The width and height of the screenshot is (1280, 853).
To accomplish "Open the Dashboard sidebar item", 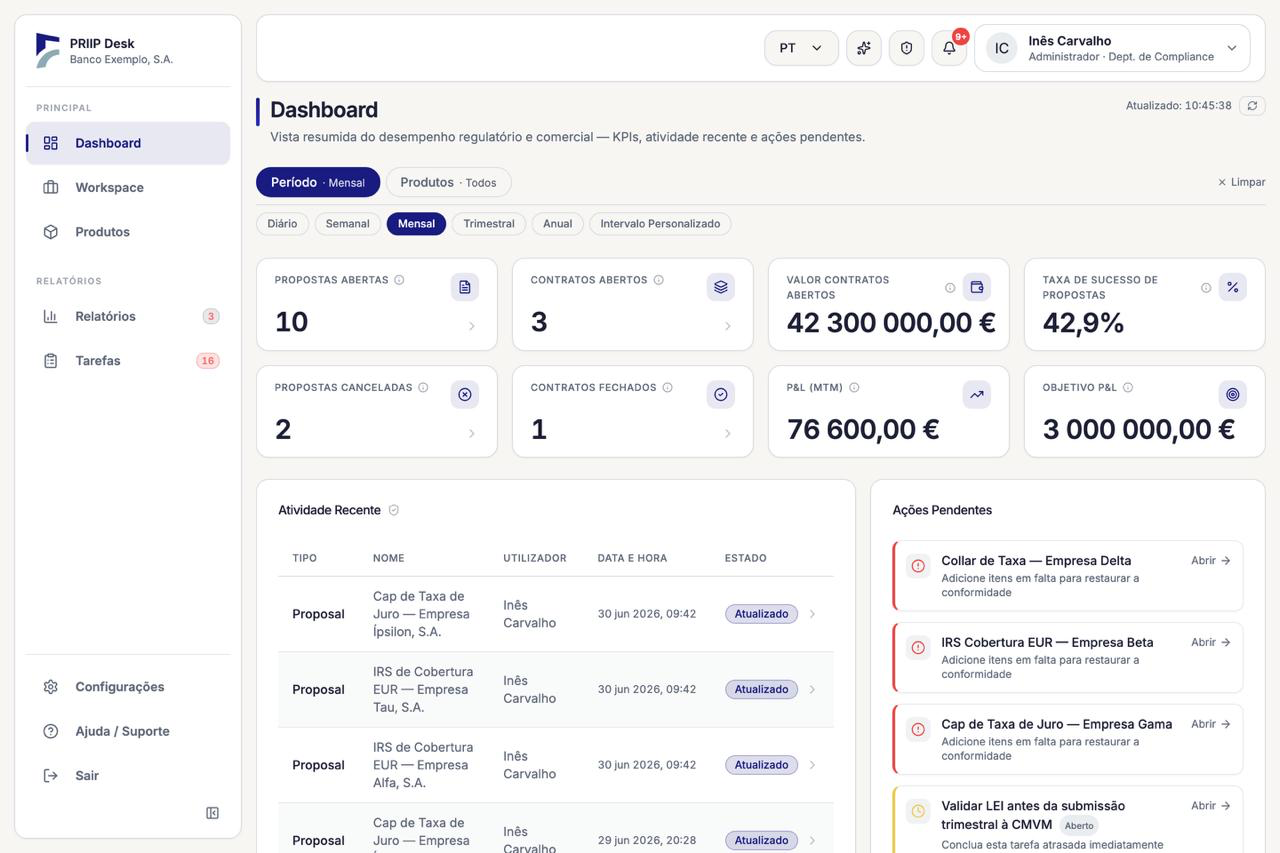I will [128, 143].
